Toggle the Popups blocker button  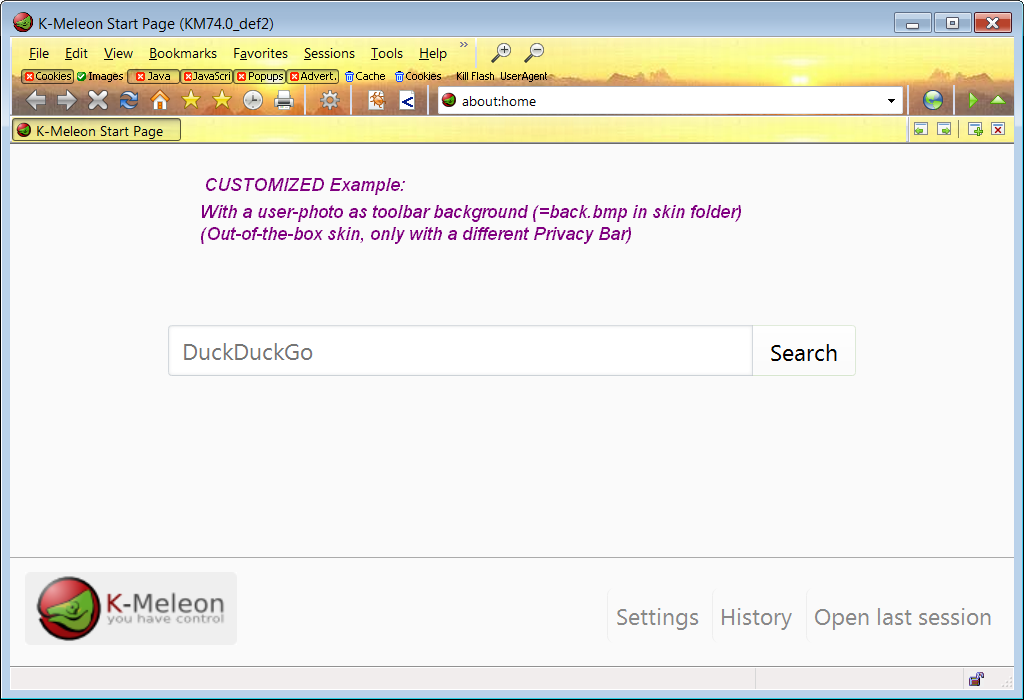point(260,76)
